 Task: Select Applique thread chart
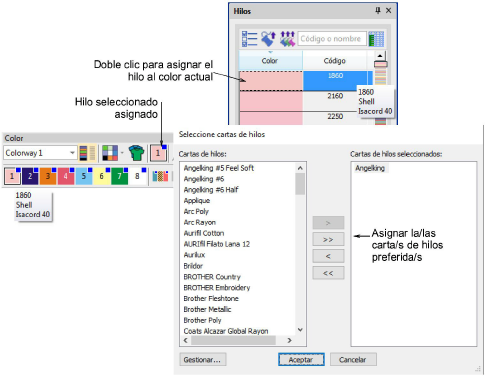click(x=197, y=201)
